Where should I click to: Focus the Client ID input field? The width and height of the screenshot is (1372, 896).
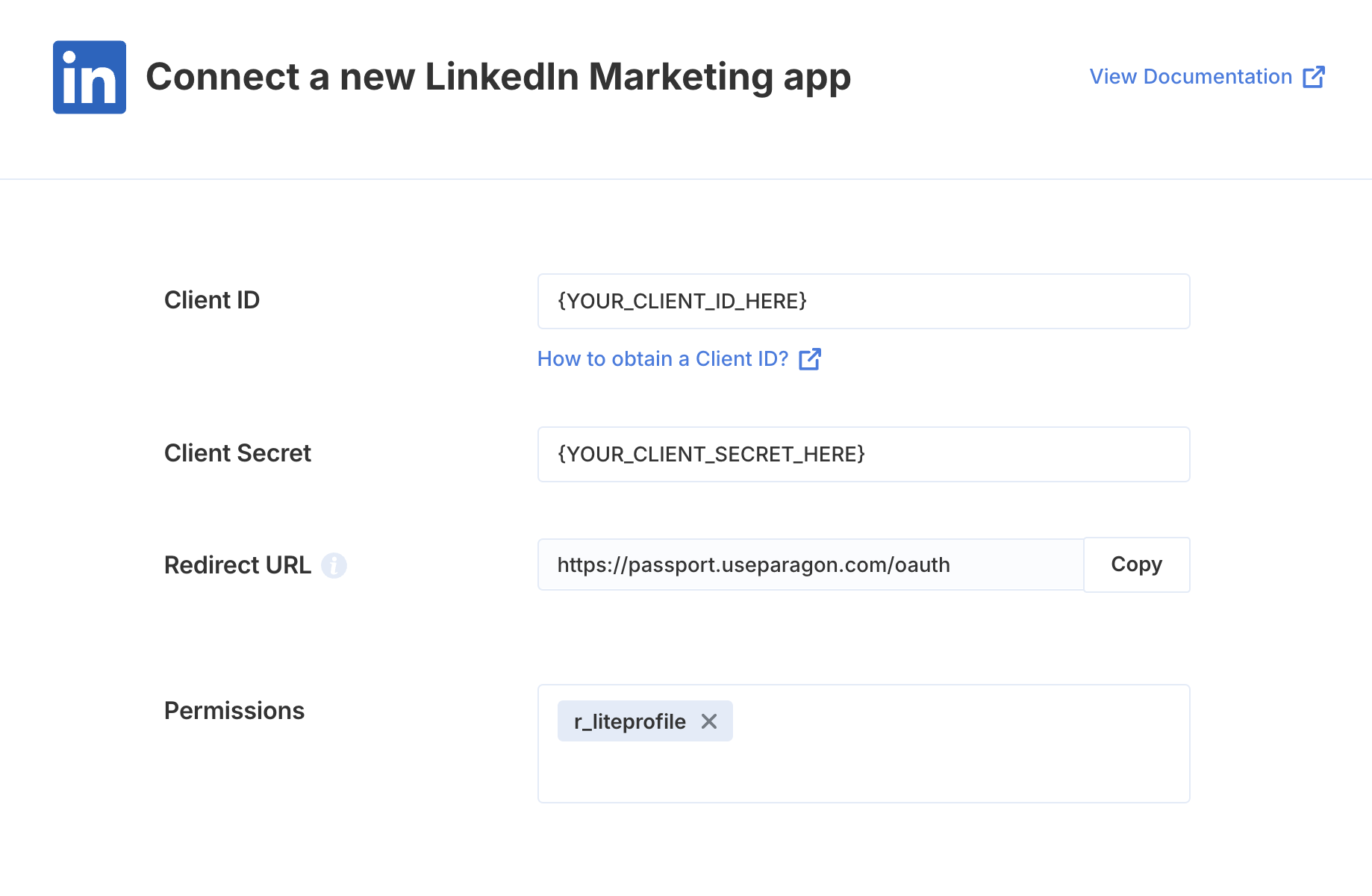(864, 301)
